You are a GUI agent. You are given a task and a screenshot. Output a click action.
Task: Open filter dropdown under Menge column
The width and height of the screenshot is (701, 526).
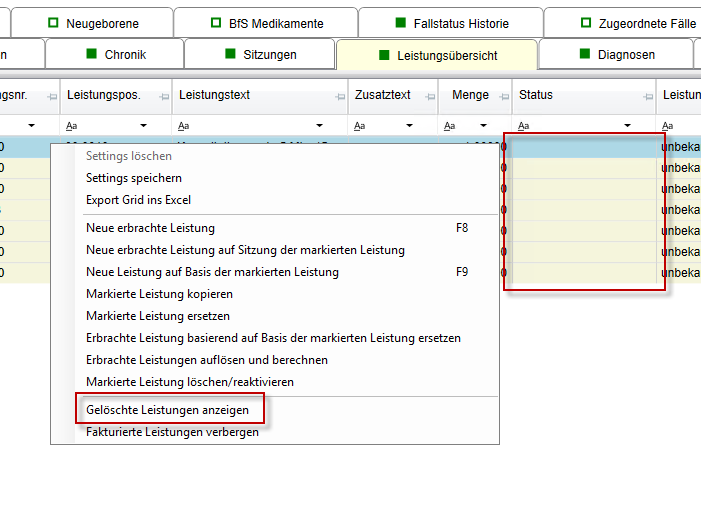(483, 126)
